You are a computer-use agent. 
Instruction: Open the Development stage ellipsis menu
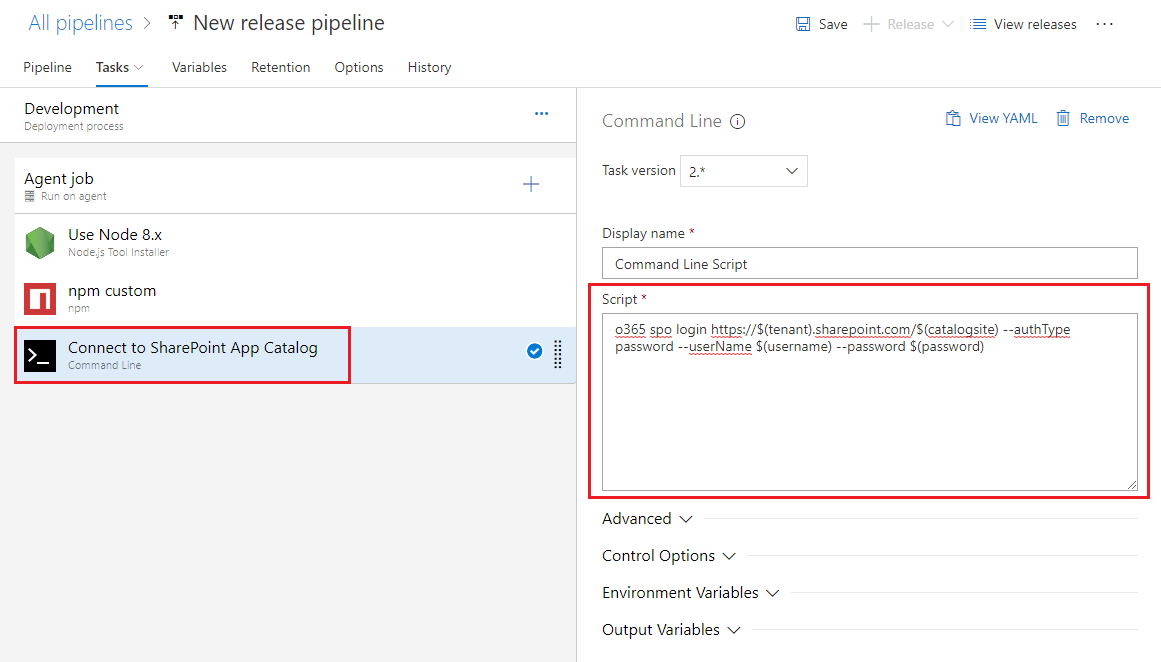tap(541, 114)
